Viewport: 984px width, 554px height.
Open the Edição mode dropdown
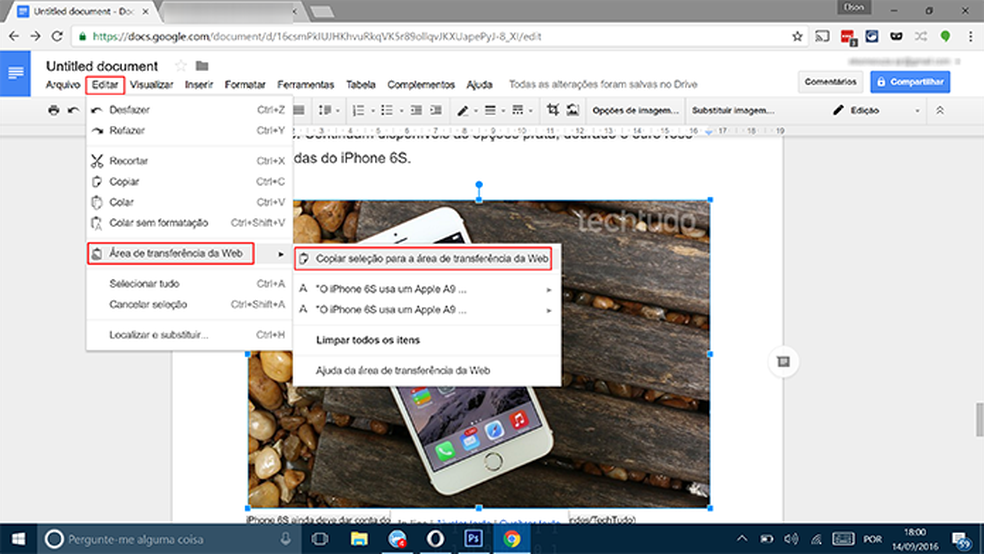(875, 110)
